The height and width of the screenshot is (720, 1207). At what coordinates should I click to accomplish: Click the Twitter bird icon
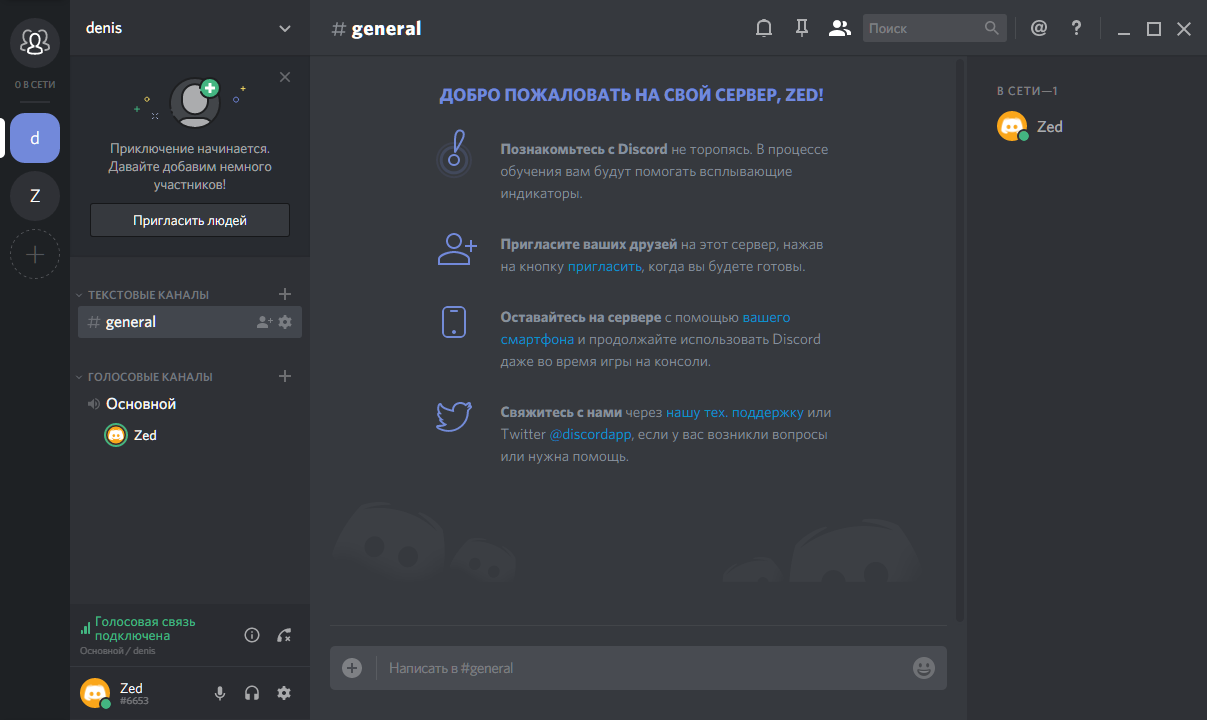pos(454,415)
